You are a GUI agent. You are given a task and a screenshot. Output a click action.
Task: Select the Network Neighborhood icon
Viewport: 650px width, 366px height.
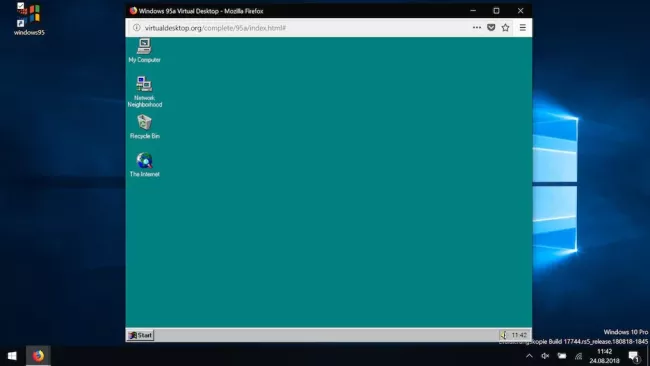[x=144, y=92]
